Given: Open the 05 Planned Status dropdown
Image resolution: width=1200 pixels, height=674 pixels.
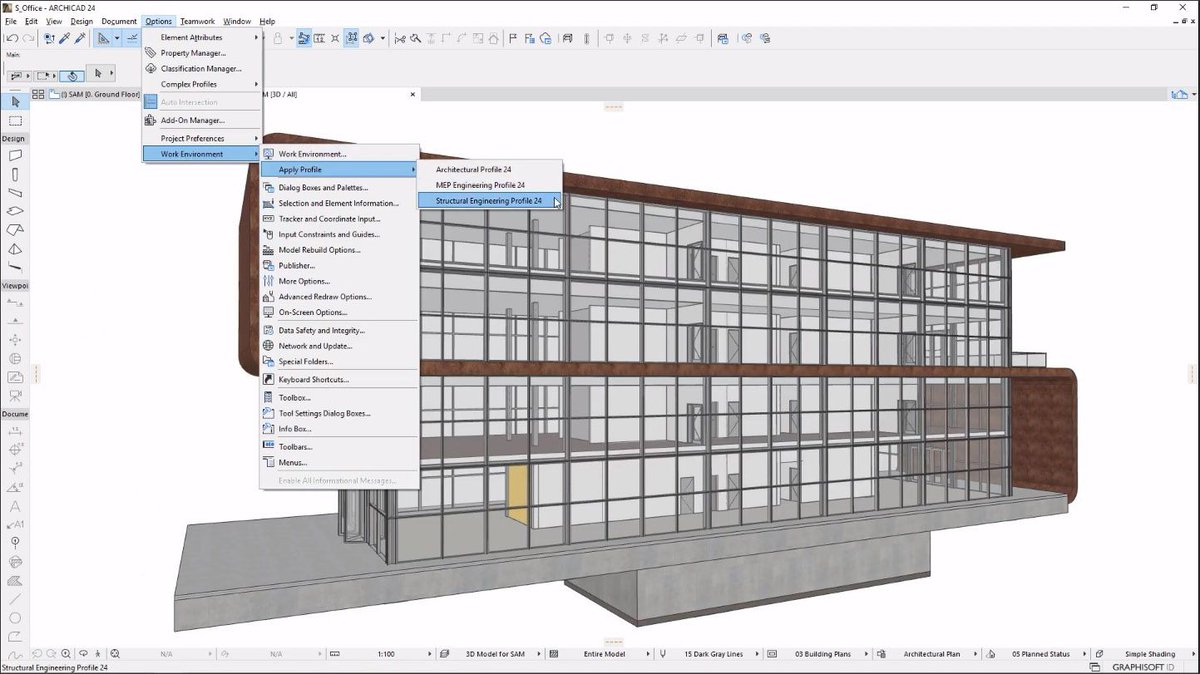Looking at the screenshot, I should [1044, 653].
